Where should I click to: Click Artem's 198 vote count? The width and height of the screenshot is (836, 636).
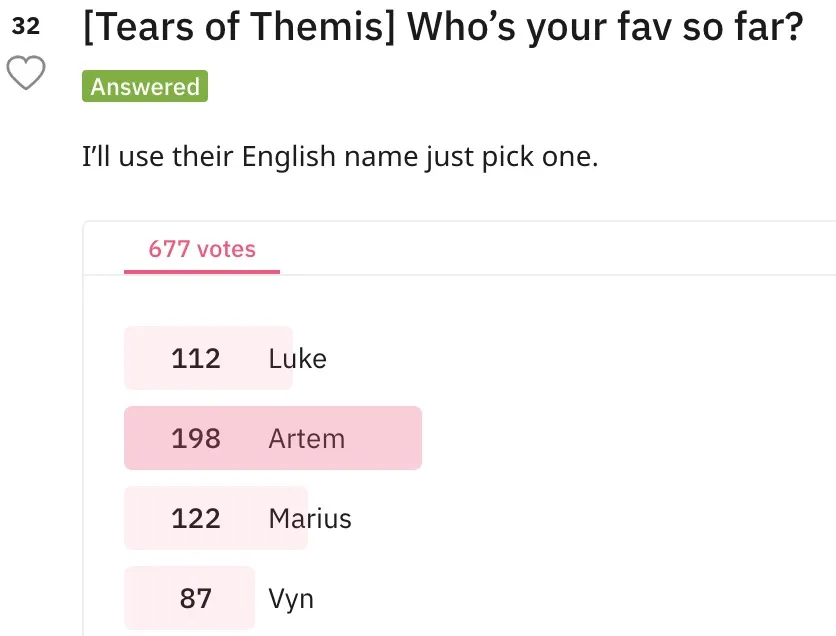196,438
